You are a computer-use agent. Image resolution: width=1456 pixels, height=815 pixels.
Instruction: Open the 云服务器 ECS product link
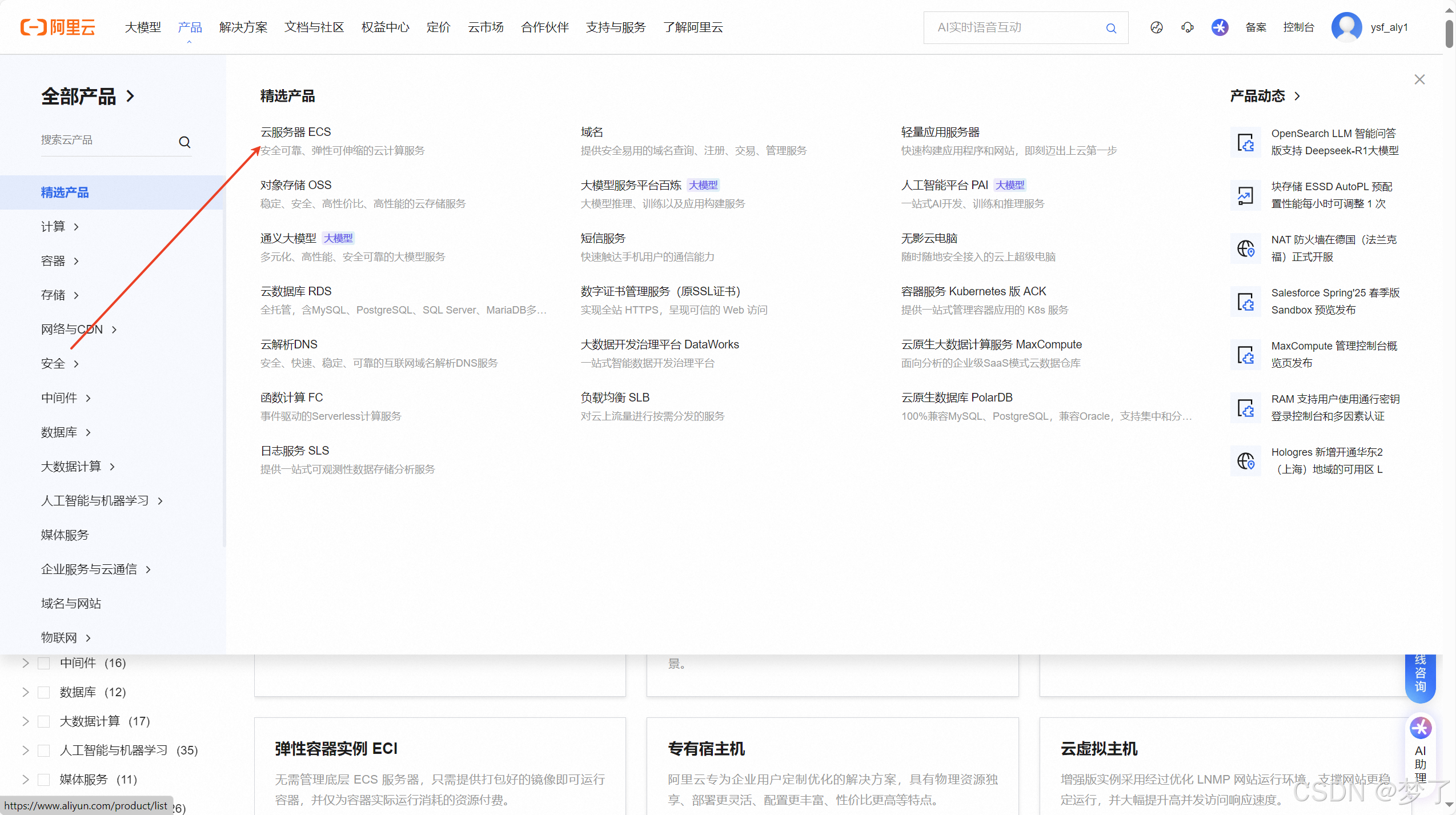[x=295, y=132]
